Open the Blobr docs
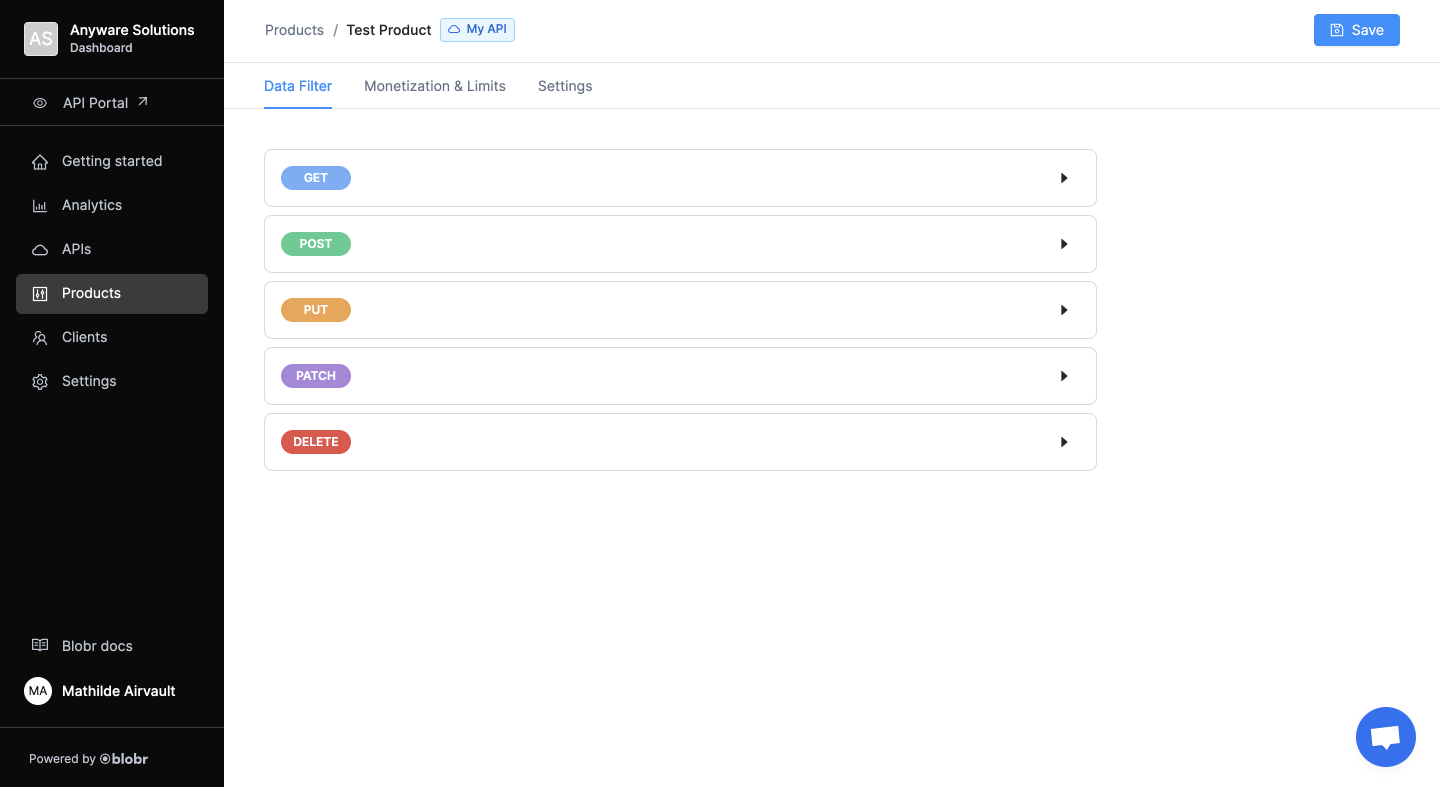The width and height of the screenshot is (1440, 787). [x=97, y=646]
